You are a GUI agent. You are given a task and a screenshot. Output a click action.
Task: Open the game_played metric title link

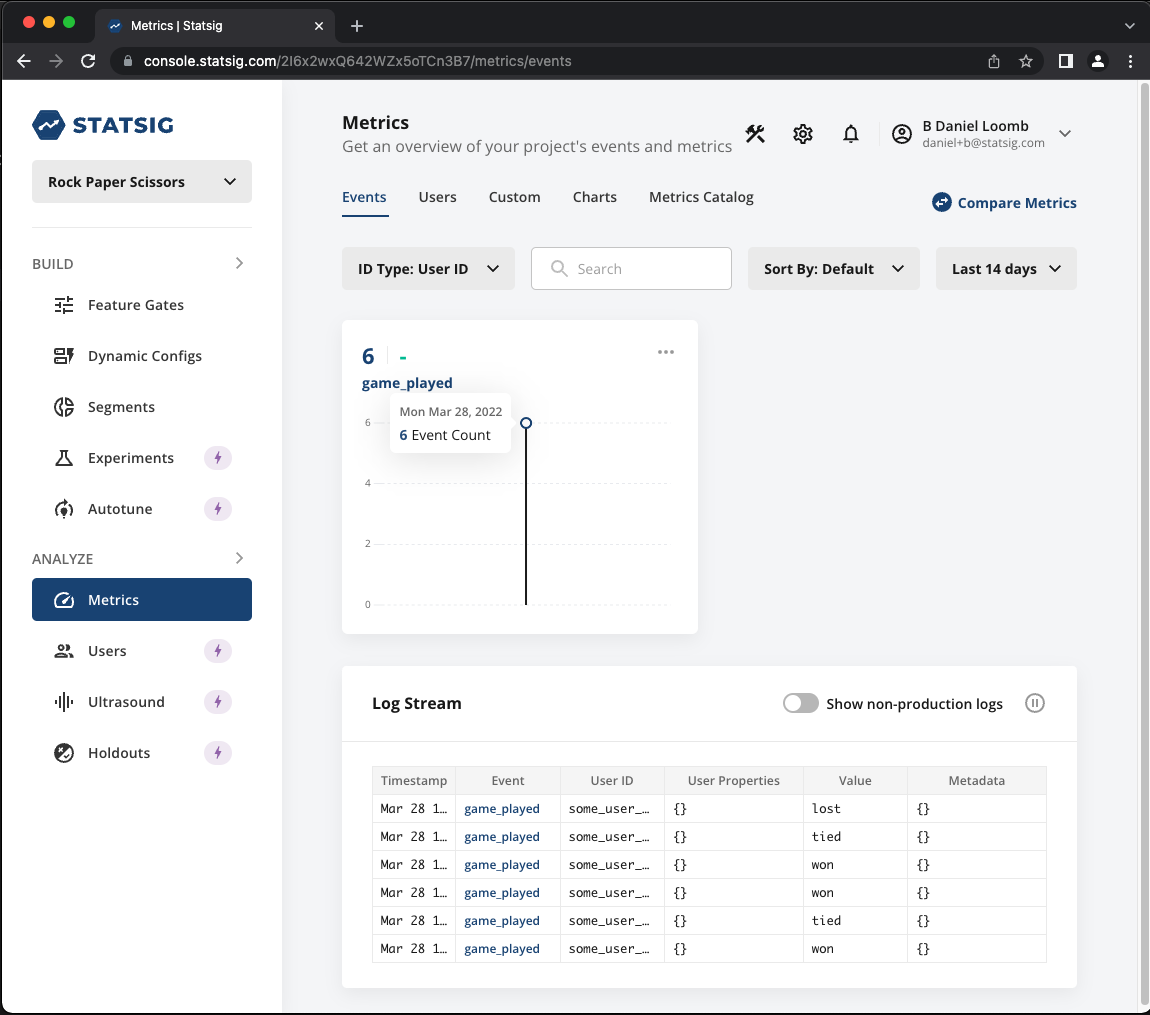click(407, 383)
